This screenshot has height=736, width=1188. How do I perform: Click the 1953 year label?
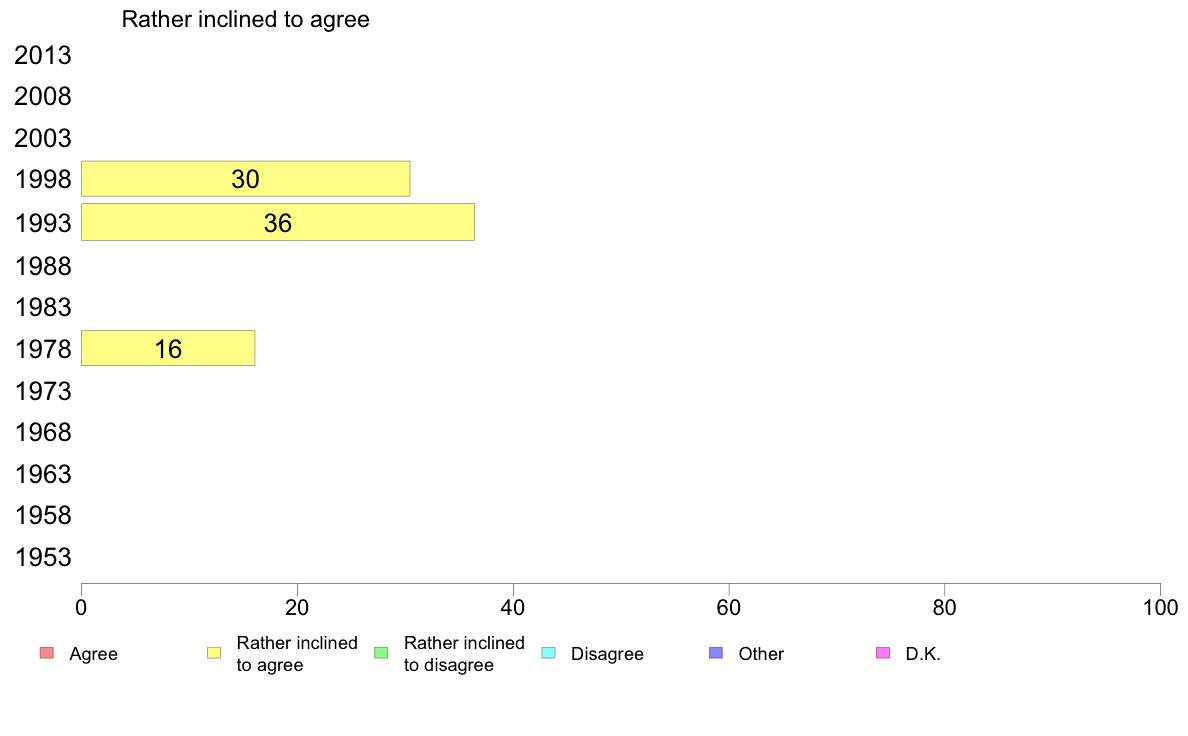coord(43,557)
